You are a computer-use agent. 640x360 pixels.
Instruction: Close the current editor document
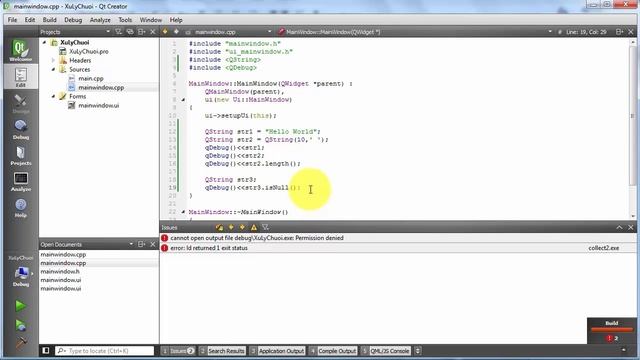click(631, 32)
